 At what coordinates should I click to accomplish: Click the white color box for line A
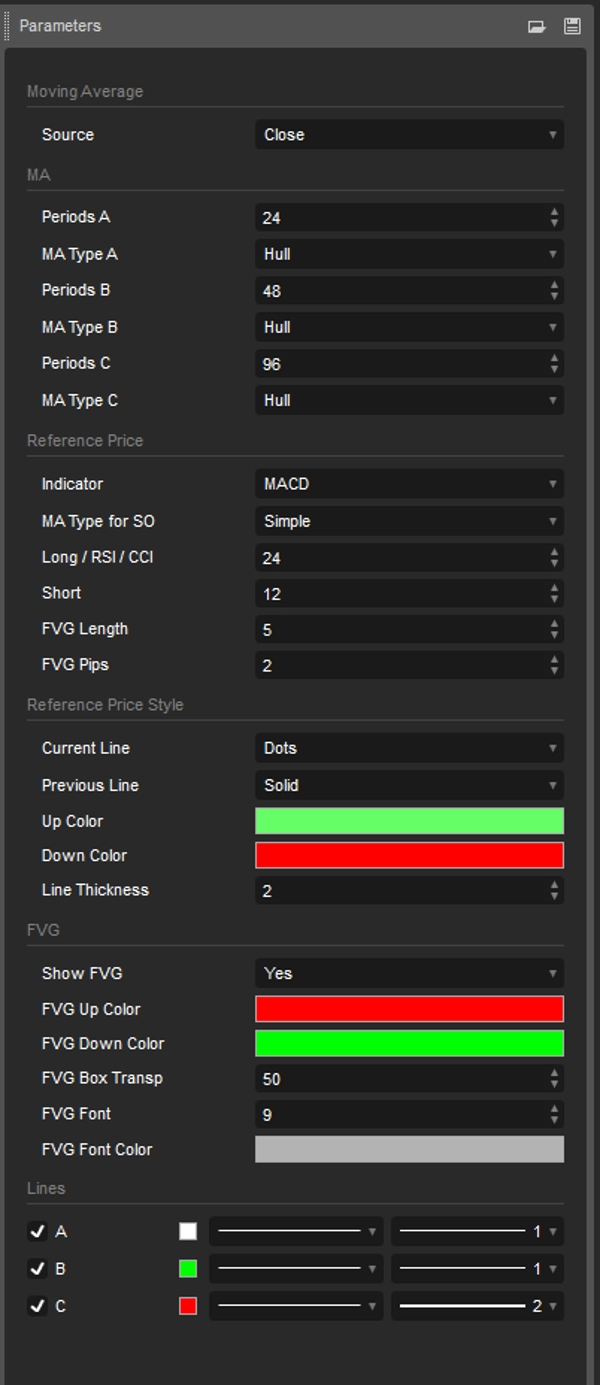pos(188,1232)
